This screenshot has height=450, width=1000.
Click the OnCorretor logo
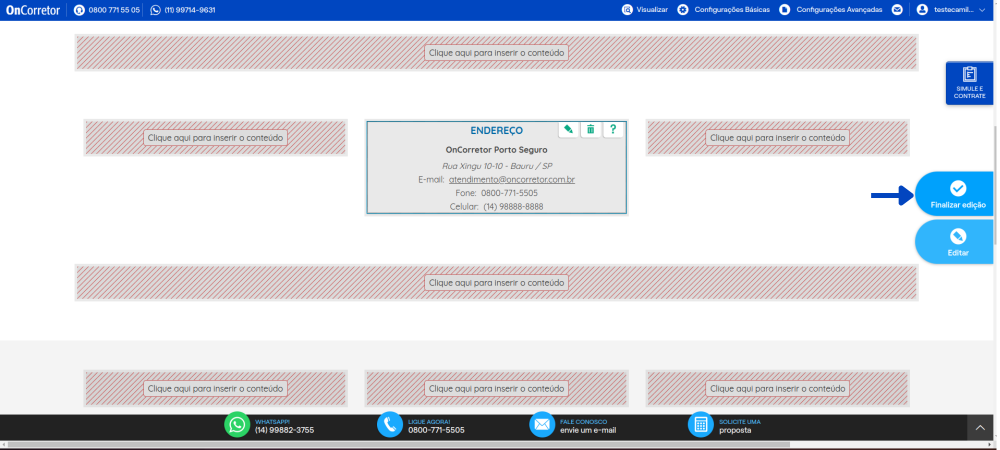coord(33,10)
